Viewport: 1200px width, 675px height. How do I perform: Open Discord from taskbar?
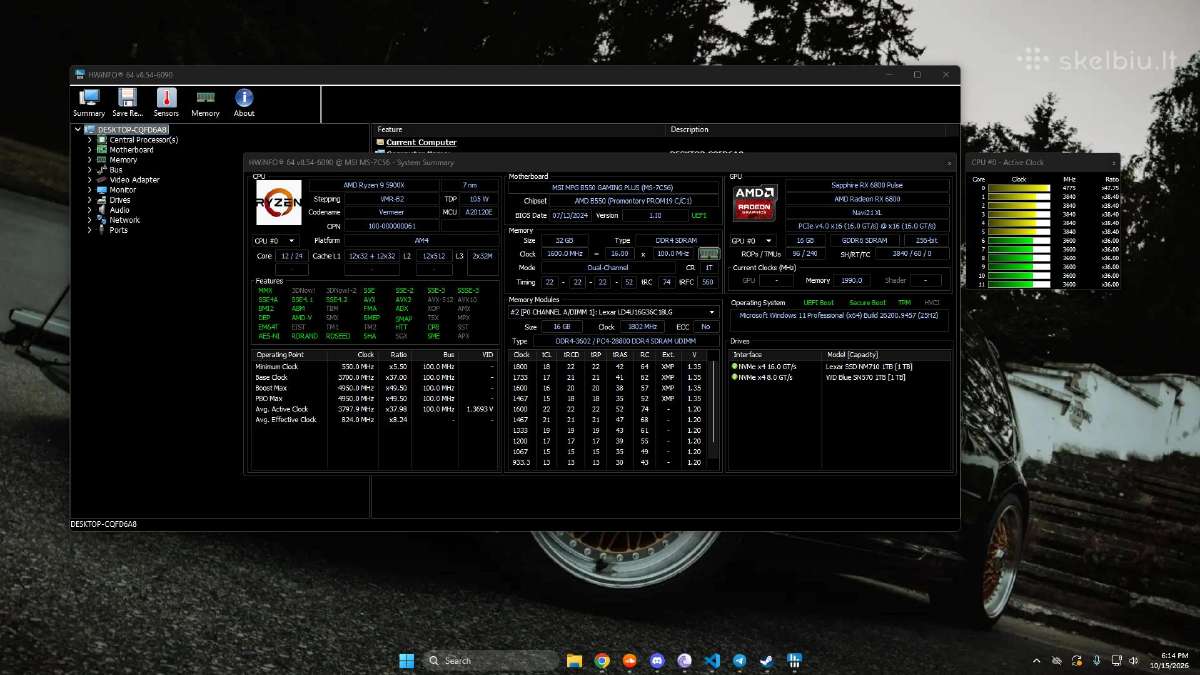pos(657,660)
